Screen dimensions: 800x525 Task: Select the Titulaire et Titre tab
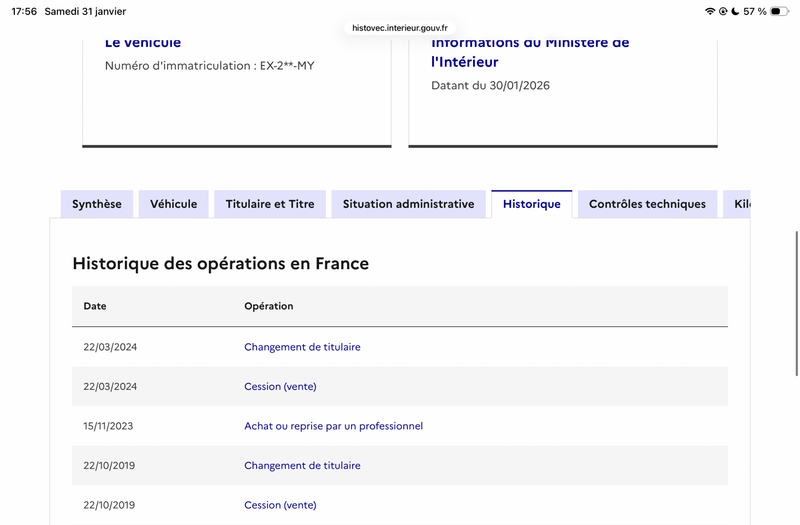coord(270,204)
